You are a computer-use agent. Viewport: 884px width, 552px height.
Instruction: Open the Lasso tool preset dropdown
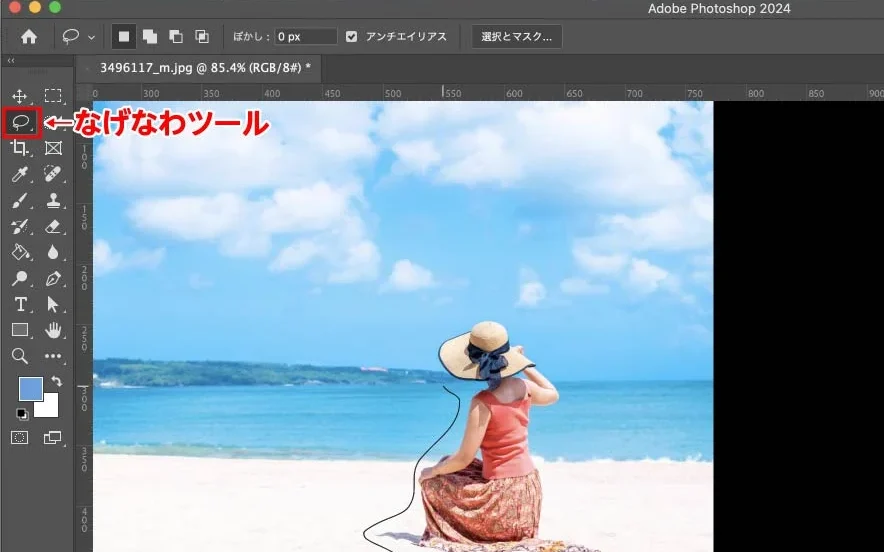click(92, 38)
